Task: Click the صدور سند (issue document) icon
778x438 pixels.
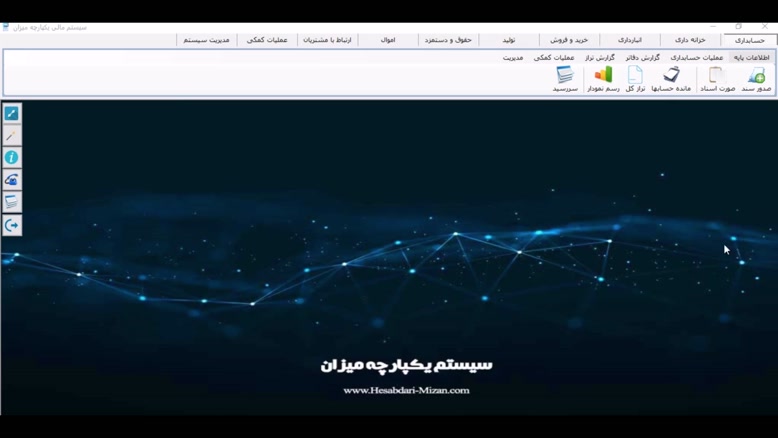Action: point(756,78)
